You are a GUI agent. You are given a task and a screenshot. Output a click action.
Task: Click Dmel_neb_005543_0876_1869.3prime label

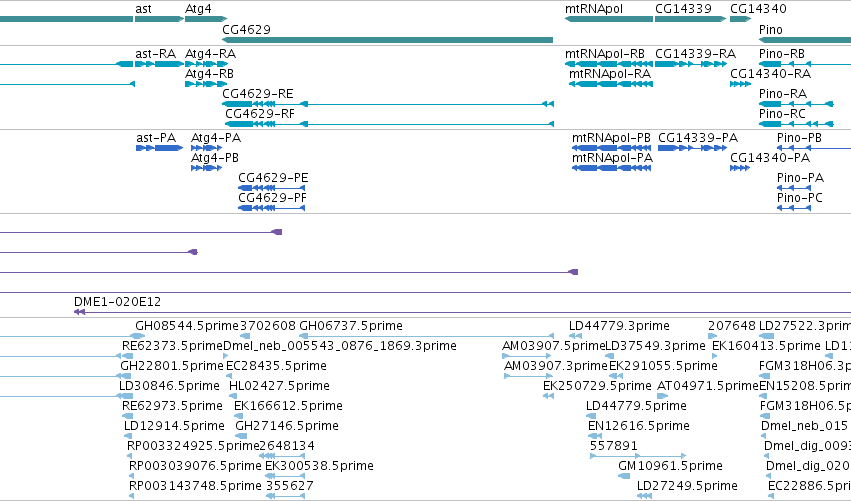[340, 346]
